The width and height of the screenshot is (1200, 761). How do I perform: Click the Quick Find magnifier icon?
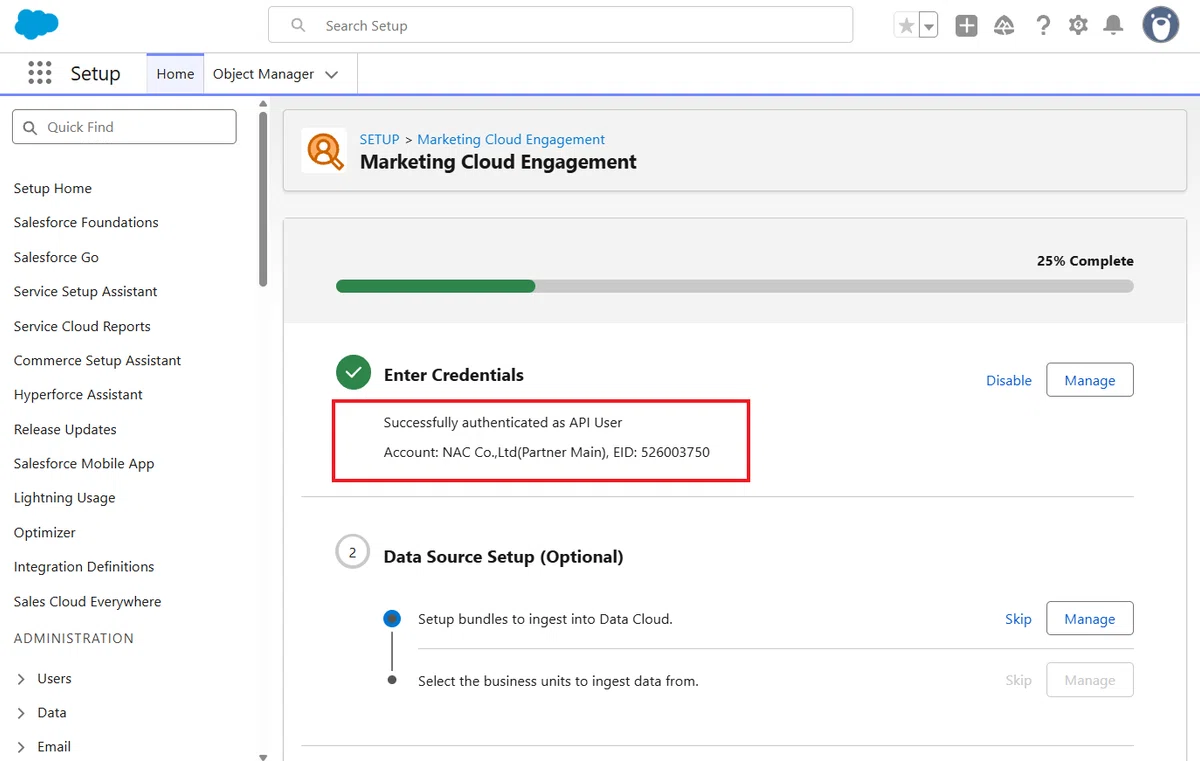tap(30, 127)
